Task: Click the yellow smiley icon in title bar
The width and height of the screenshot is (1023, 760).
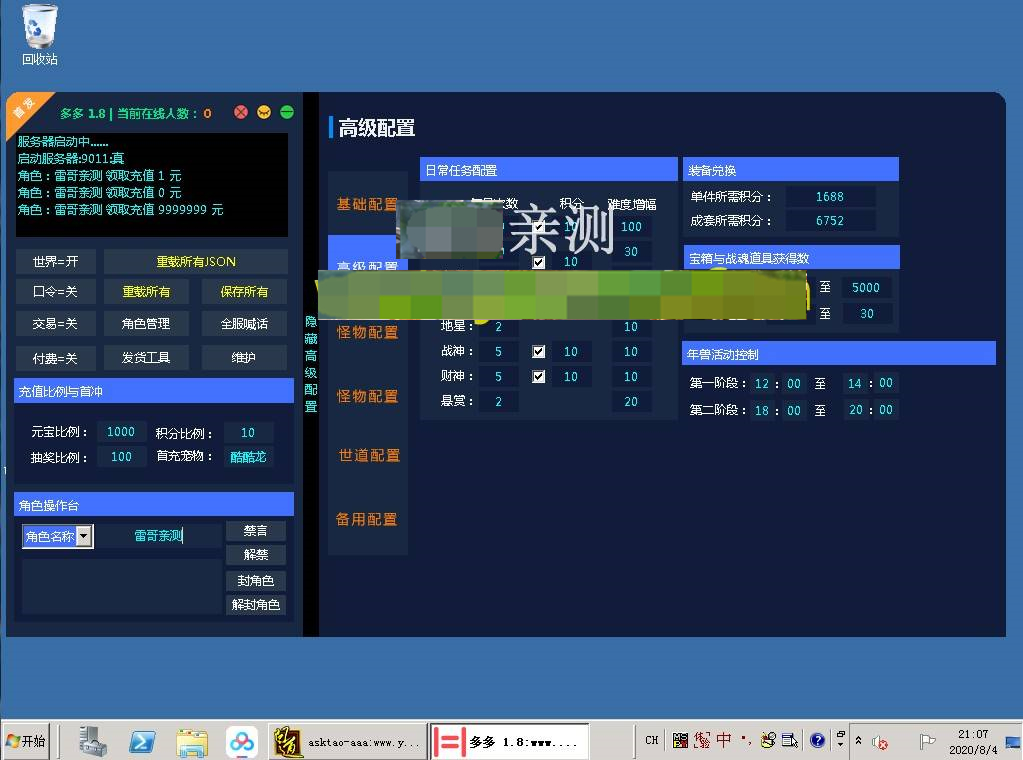Action: click(x=264, y=112)
